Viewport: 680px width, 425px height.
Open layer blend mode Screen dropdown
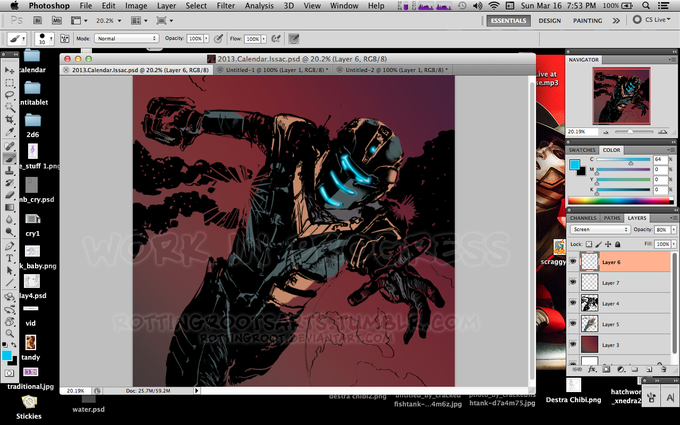coord(600,229)
